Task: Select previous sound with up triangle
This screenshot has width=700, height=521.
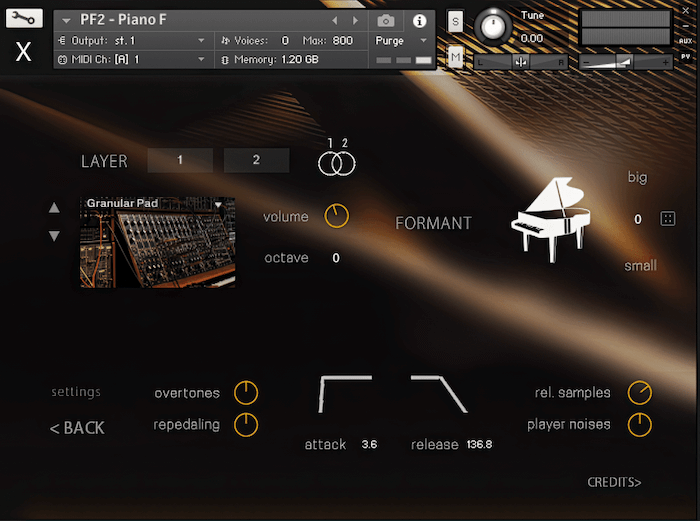Action: click(x=54, y=207)
